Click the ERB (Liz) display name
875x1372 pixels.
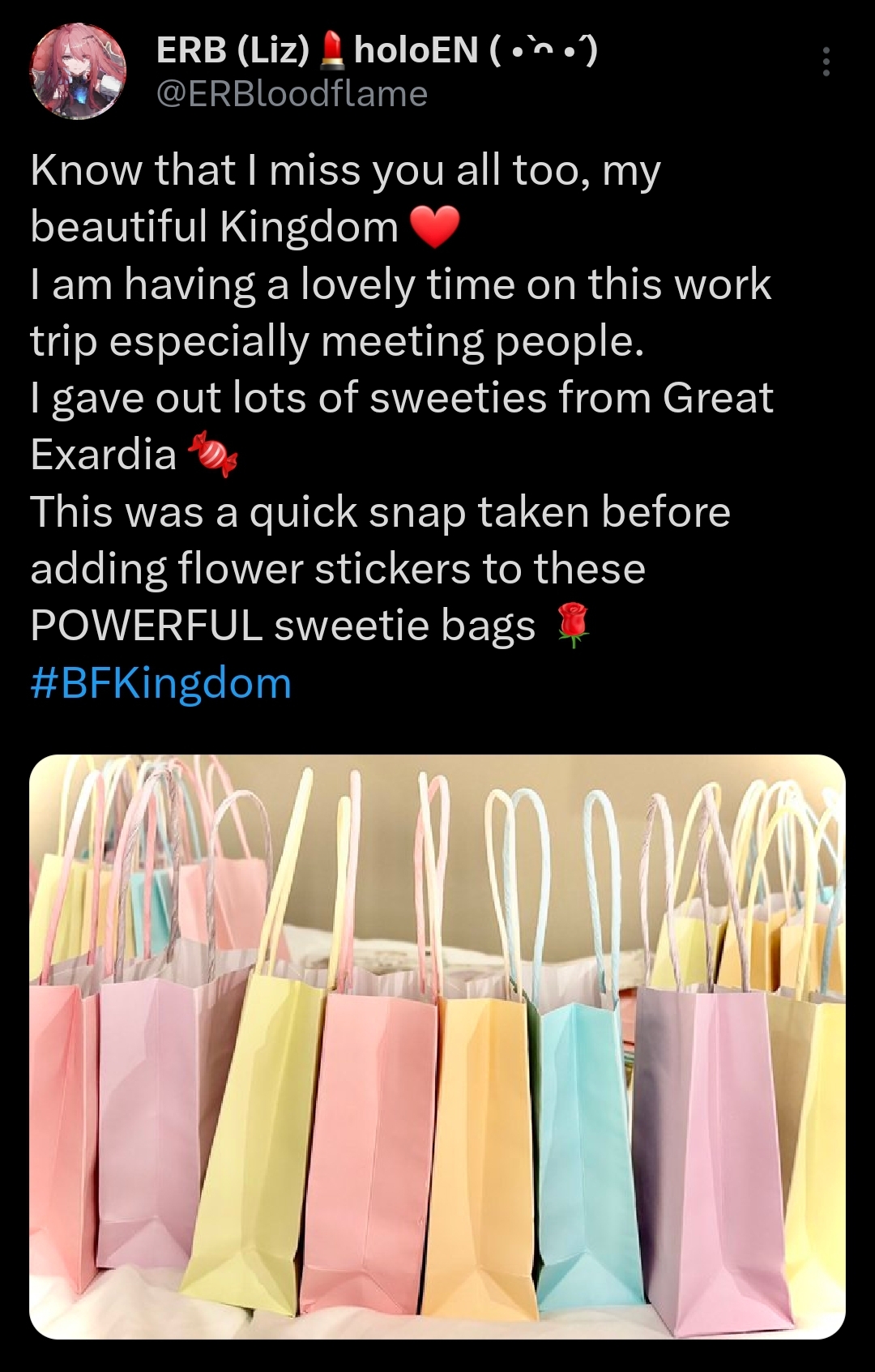[233, 50]
